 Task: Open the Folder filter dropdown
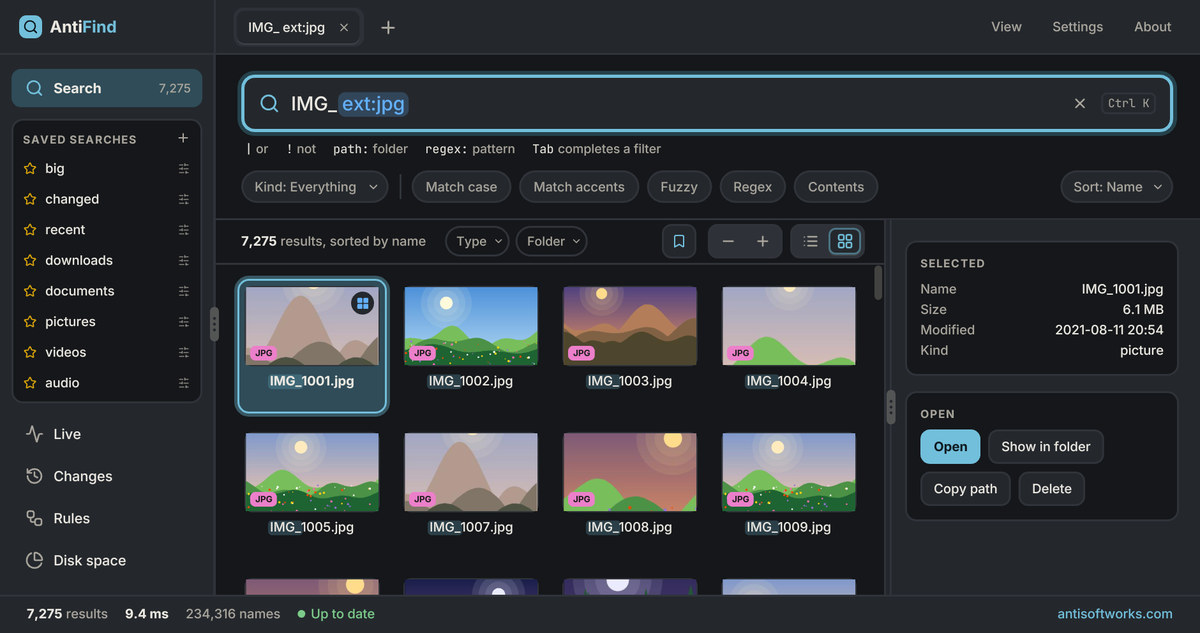point(551,241)
